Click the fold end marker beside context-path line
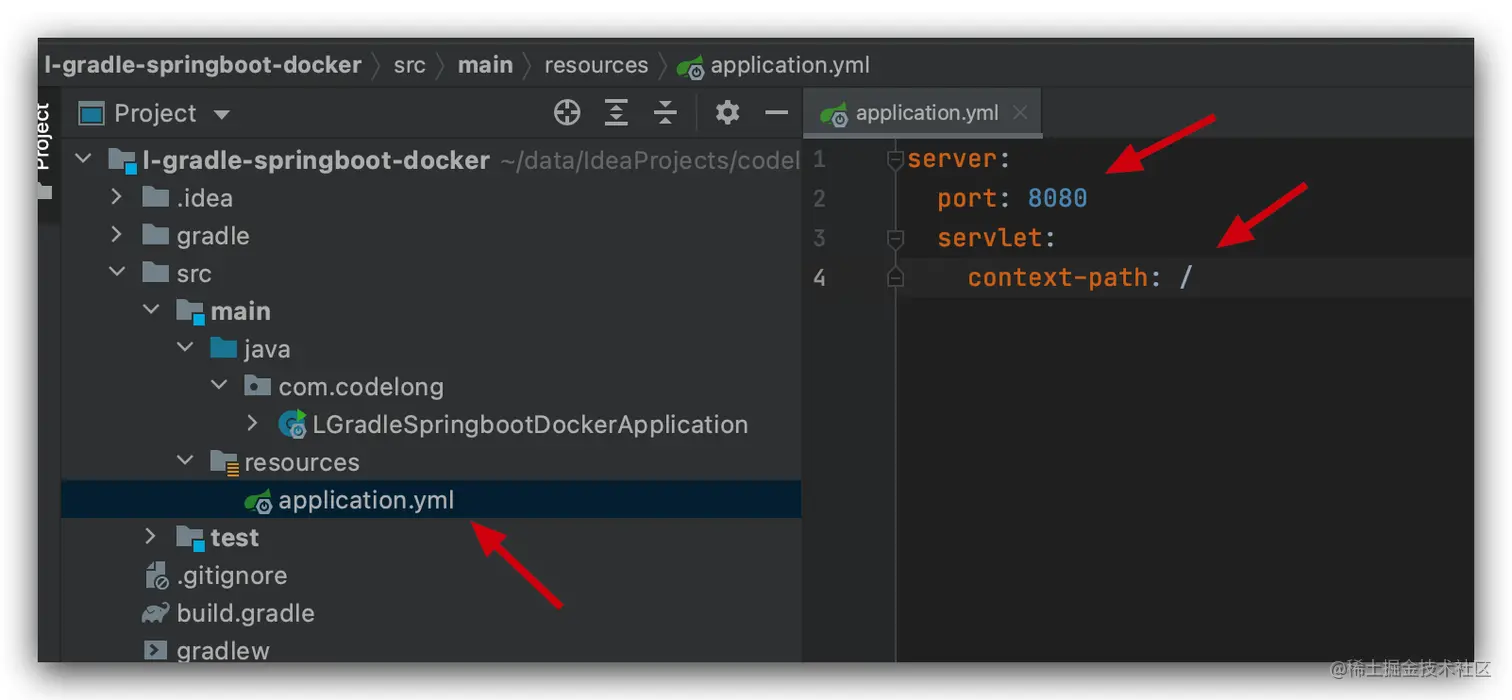 click(895, 278)
